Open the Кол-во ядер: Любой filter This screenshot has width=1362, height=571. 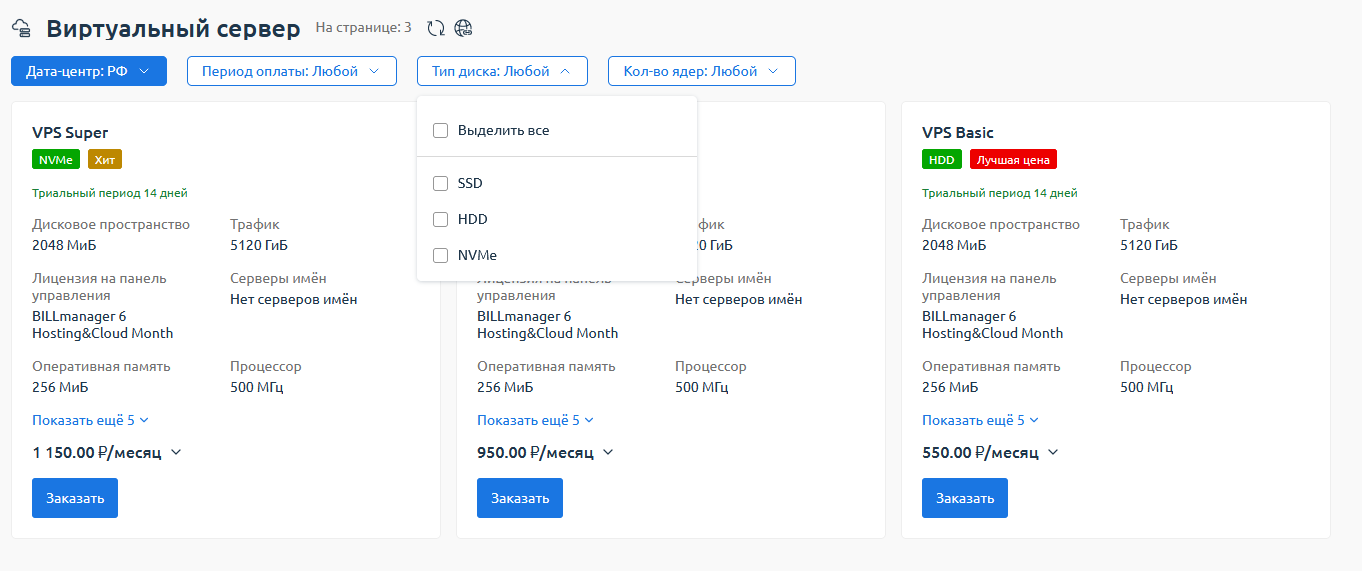pos(702,71)
